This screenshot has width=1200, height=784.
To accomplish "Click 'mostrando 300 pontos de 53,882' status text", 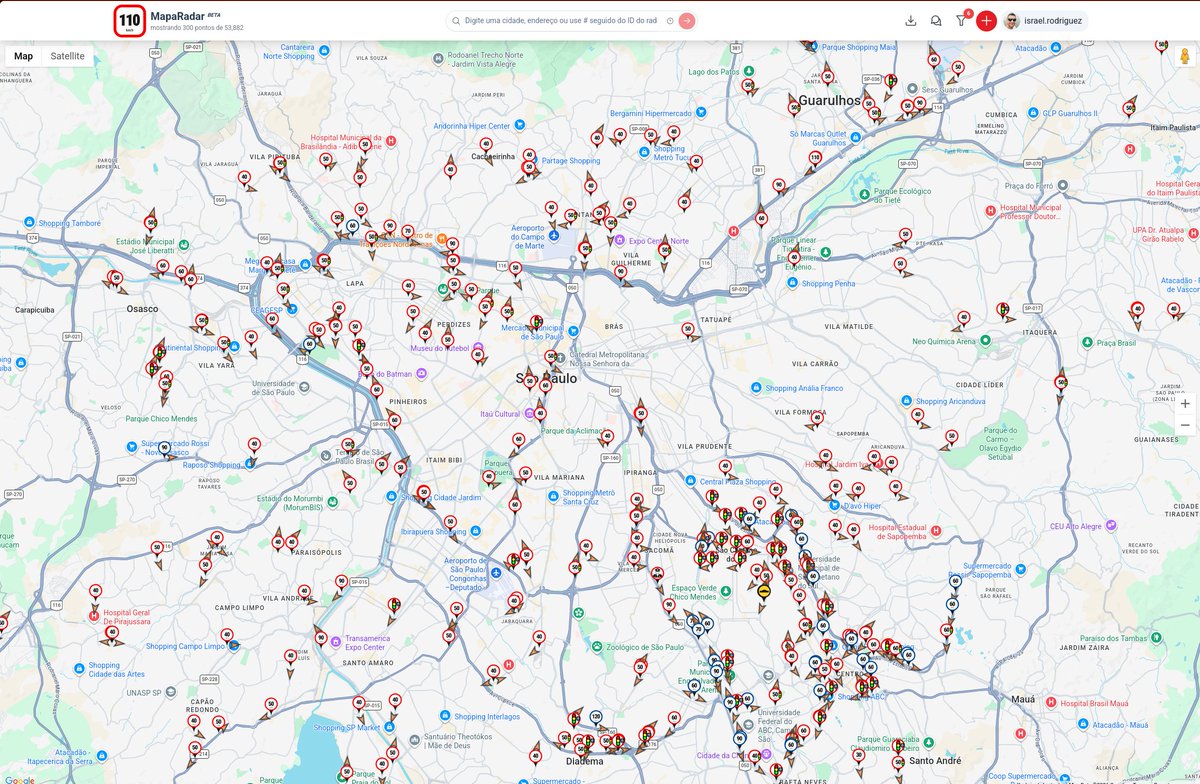I will click(x=197, y=28).
